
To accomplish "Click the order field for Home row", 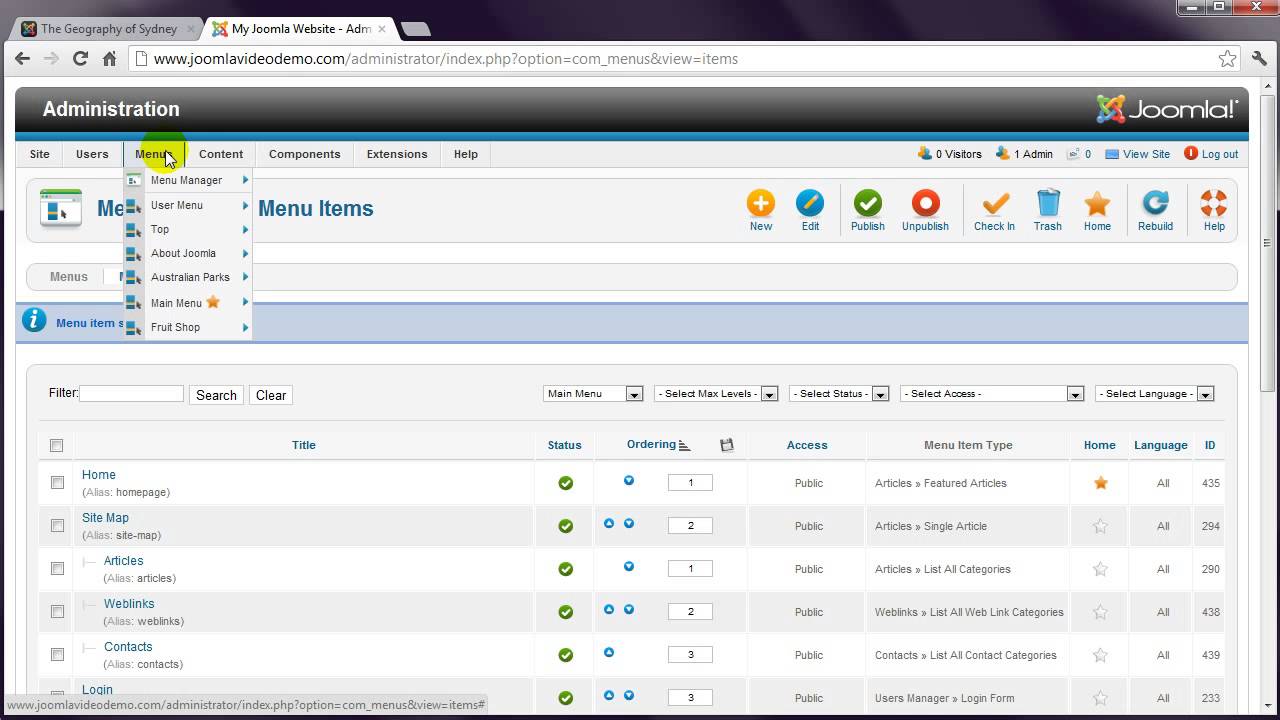I will click(690, 482).
